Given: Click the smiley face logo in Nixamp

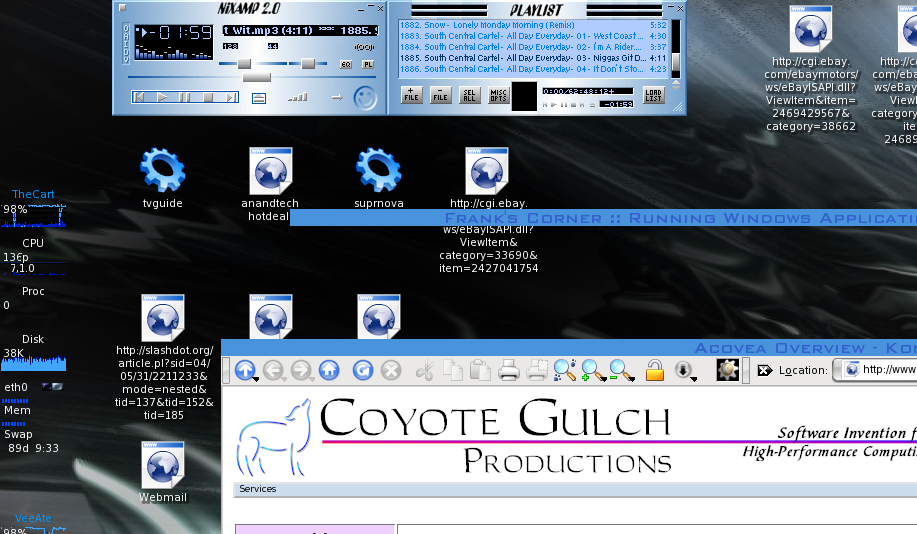Looking at the screenshot, I should [366, 98].
